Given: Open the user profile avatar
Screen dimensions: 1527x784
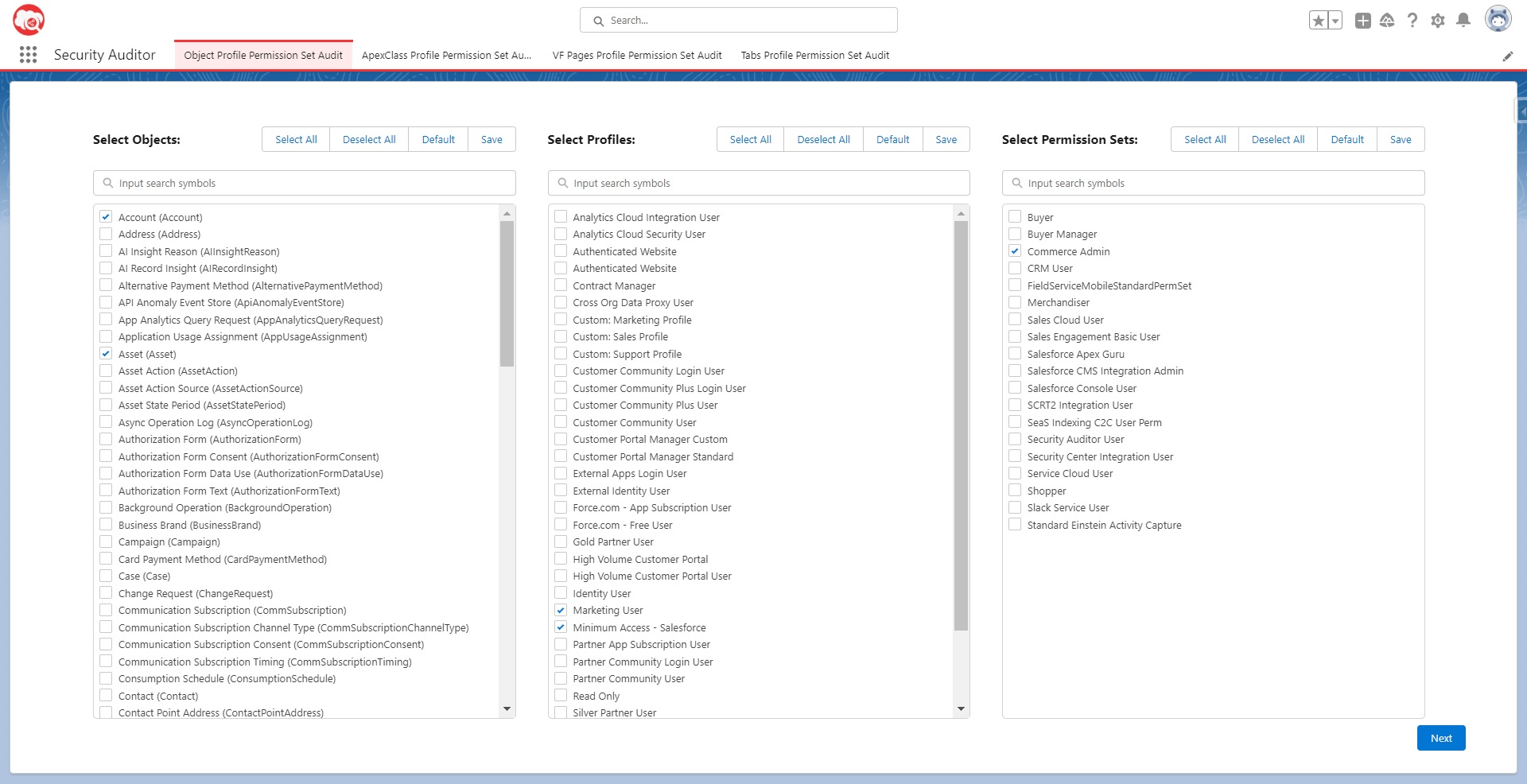Looking at the screenshot, I should [x=1498, y=19].
